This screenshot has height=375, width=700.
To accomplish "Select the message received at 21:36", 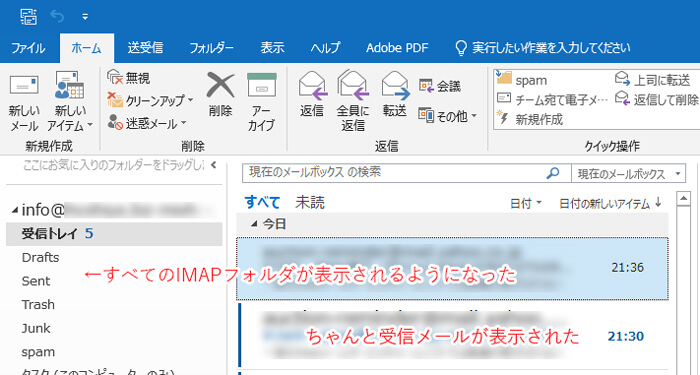I will click(452, 268).
